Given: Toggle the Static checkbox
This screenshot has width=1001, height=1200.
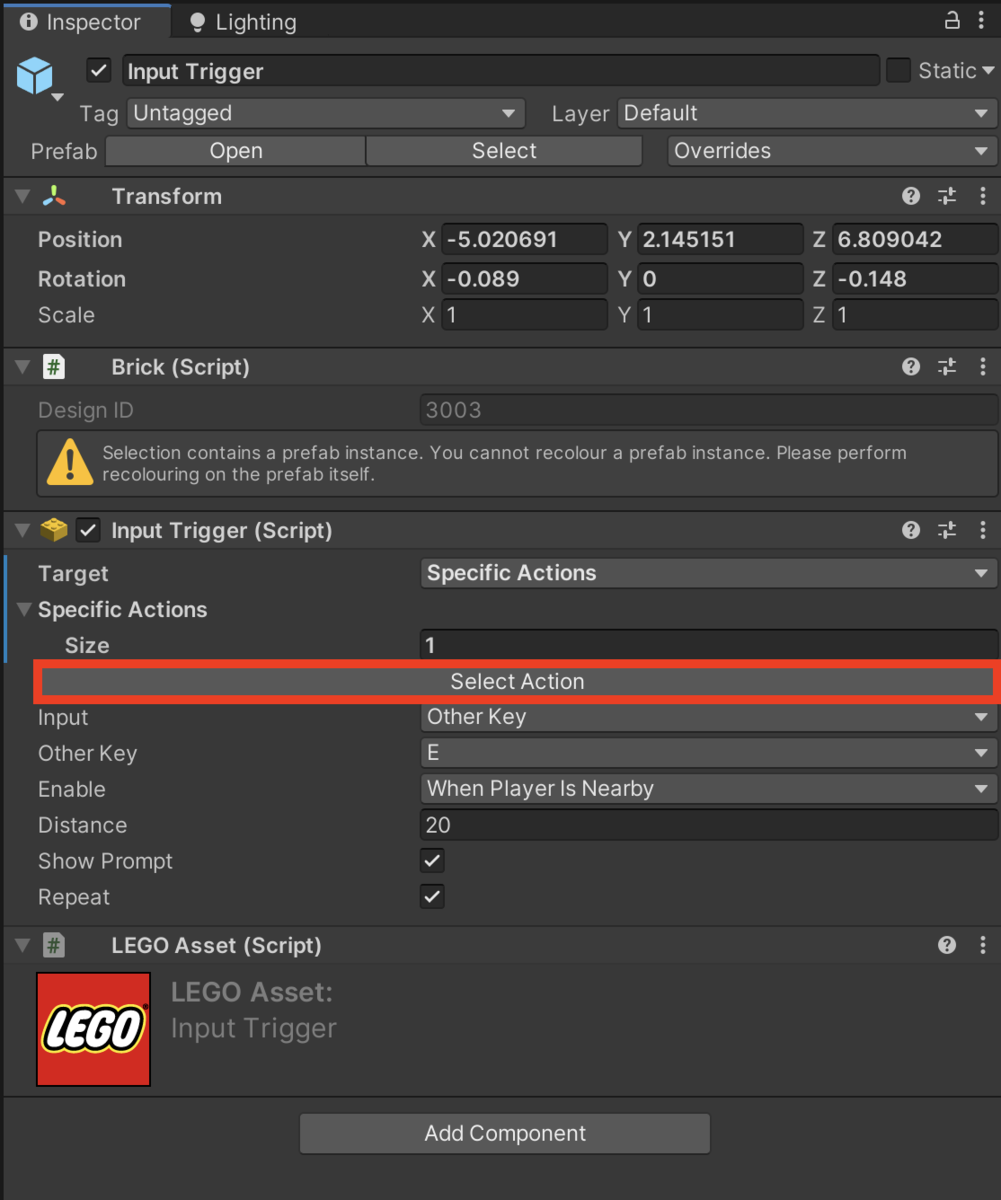Looking at the screenshot, I should 898,70.
